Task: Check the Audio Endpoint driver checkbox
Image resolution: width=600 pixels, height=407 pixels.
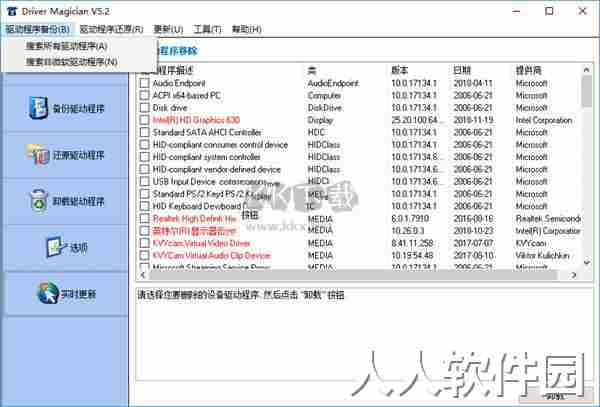Action: click(x=144, y=83)
